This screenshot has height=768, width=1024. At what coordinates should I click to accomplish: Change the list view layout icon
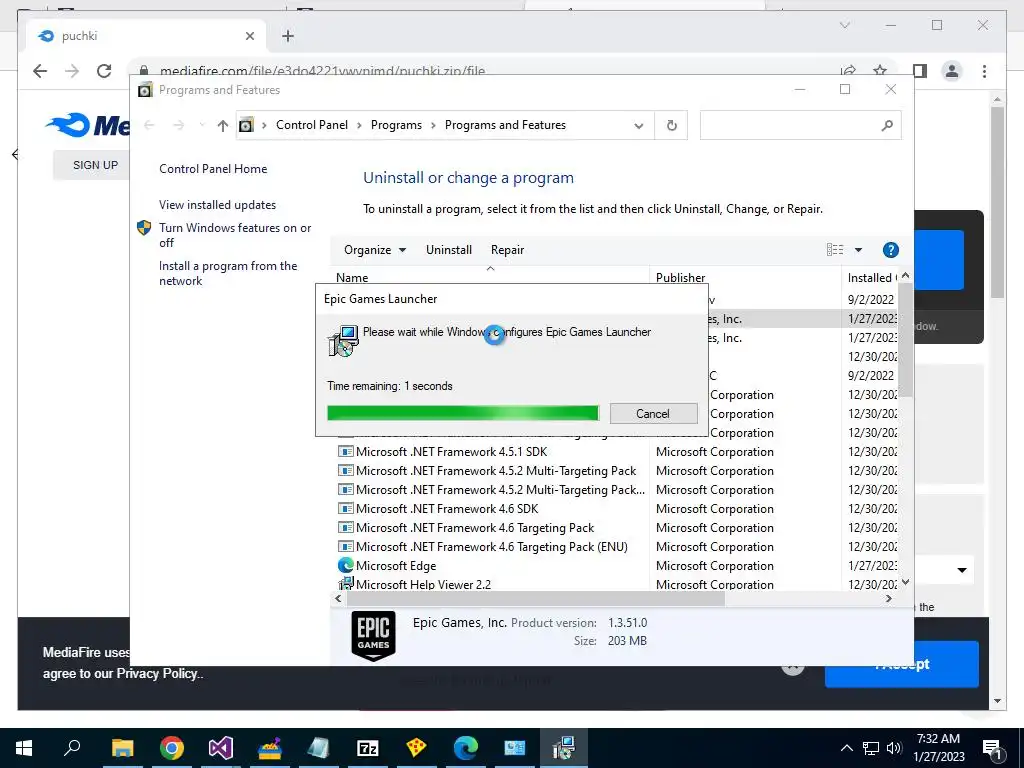click(835, 250)
